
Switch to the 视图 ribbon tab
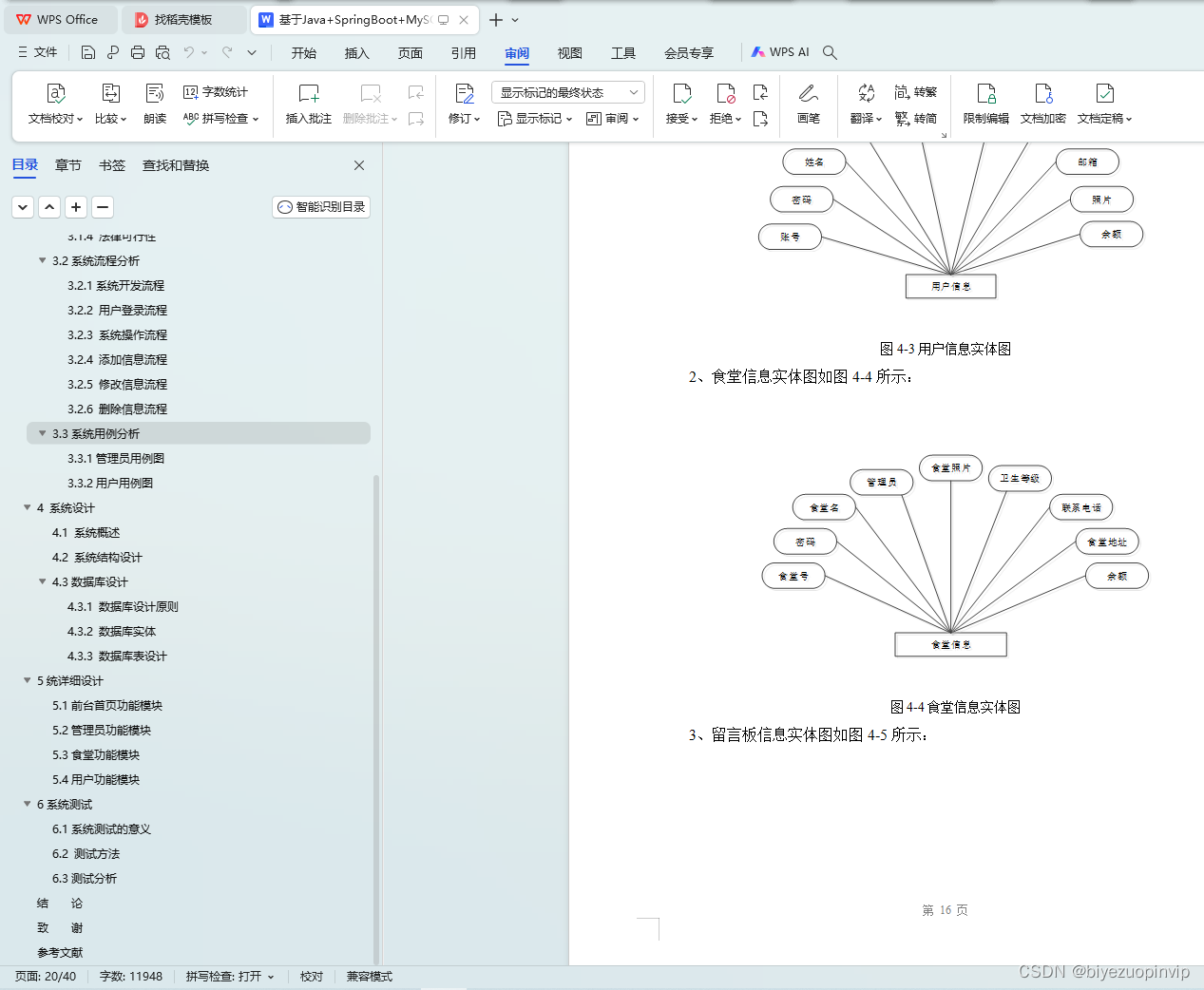569,53
